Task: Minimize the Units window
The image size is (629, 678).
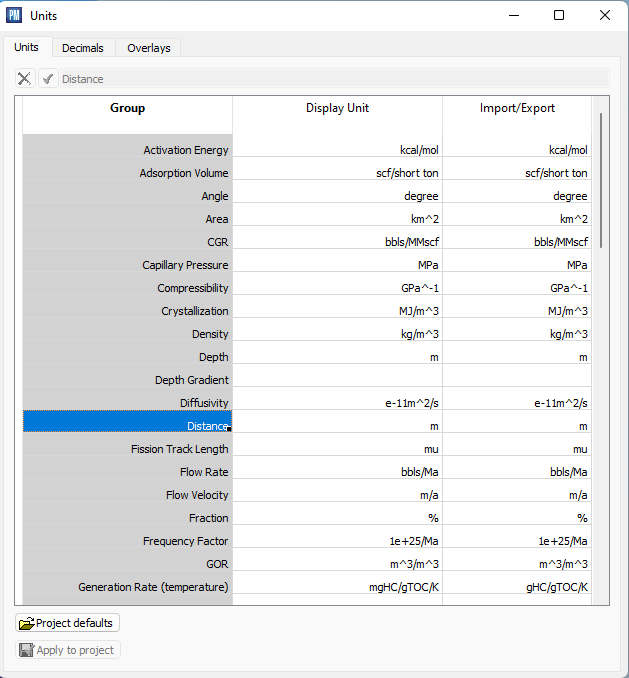Action: (x=514, y=15)
